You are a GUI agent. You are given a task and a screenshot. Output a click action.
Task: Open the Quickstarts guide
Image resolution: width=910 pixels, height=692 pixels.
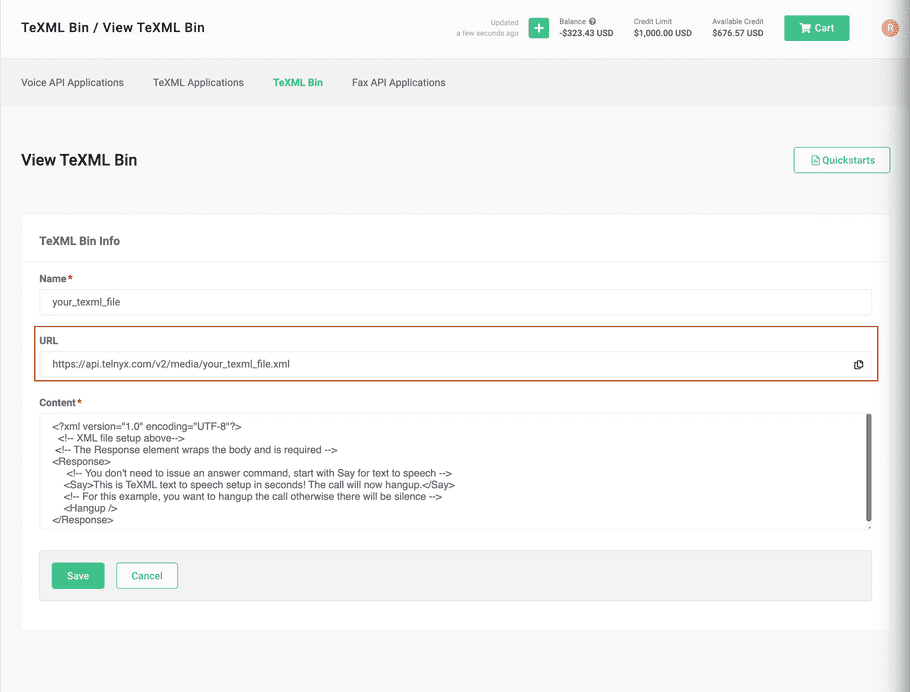click(841, 160)
